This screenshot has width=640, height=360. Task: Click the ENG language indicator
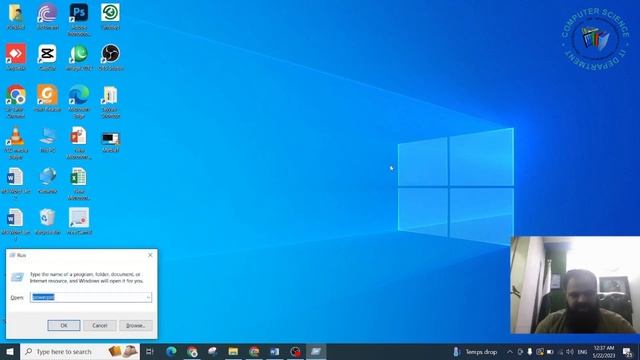click(x=583, y=351)
